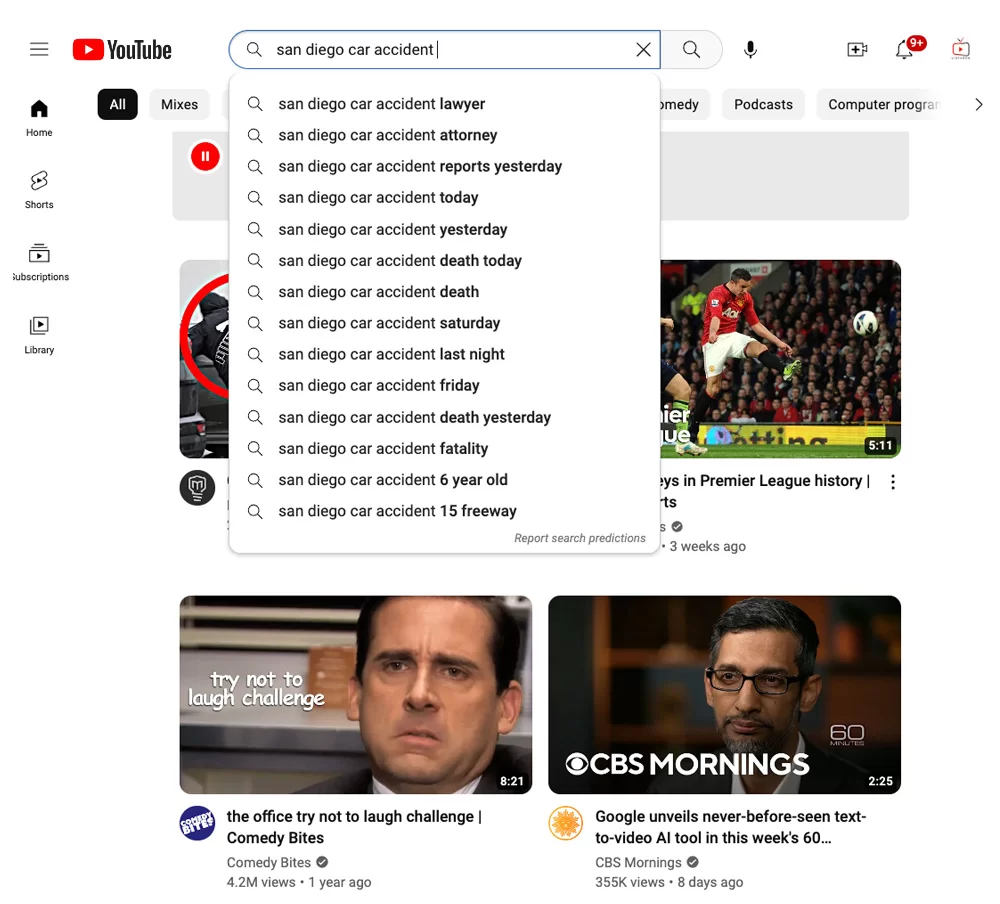Choose suggestion 'san diego car accident today'
The image size is (1000, 904).
(x=445, y=198)
